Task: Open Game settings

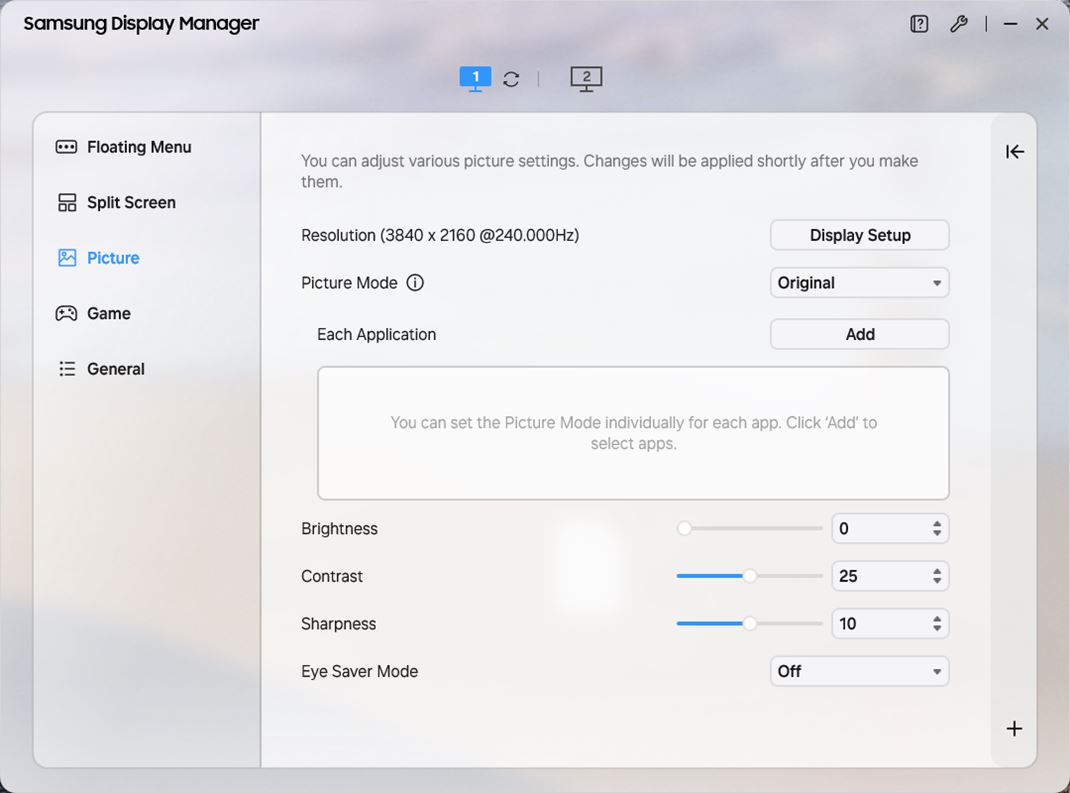Action: click(93, 313)
